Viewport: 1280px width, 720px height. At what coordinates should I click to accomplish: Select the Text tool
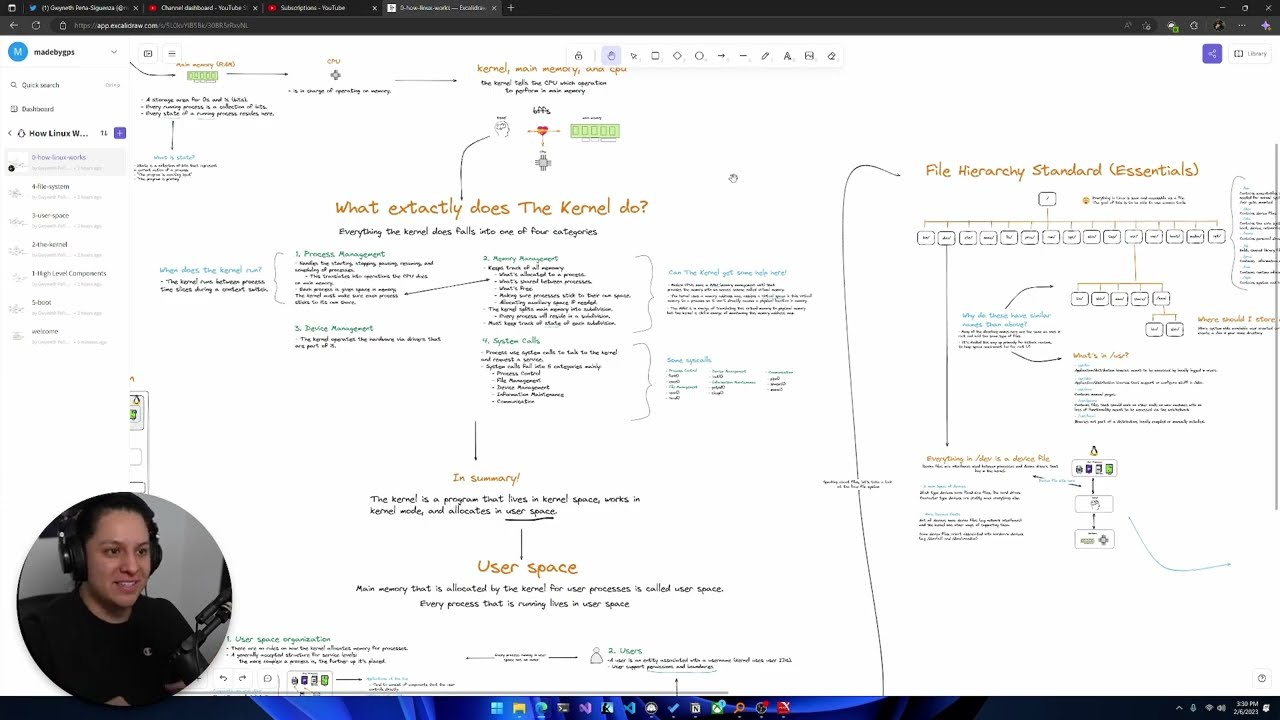coord(787,56)
